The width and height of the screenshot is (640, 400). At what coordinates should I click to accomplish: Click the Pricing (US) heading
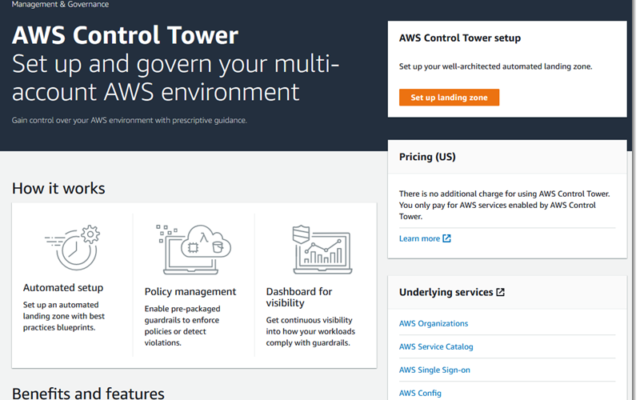pyautogui.click(x=427, y=157)
